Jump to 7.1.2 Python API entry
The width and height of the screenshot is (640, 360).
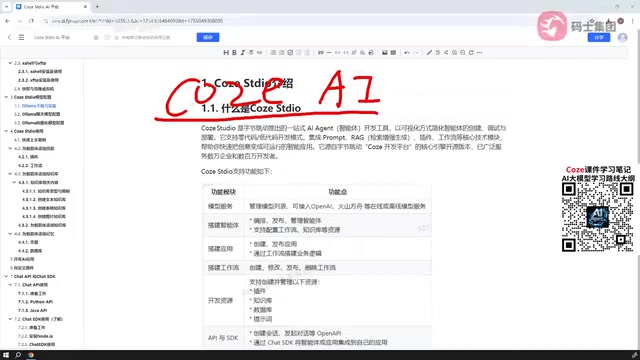point(36,302)
